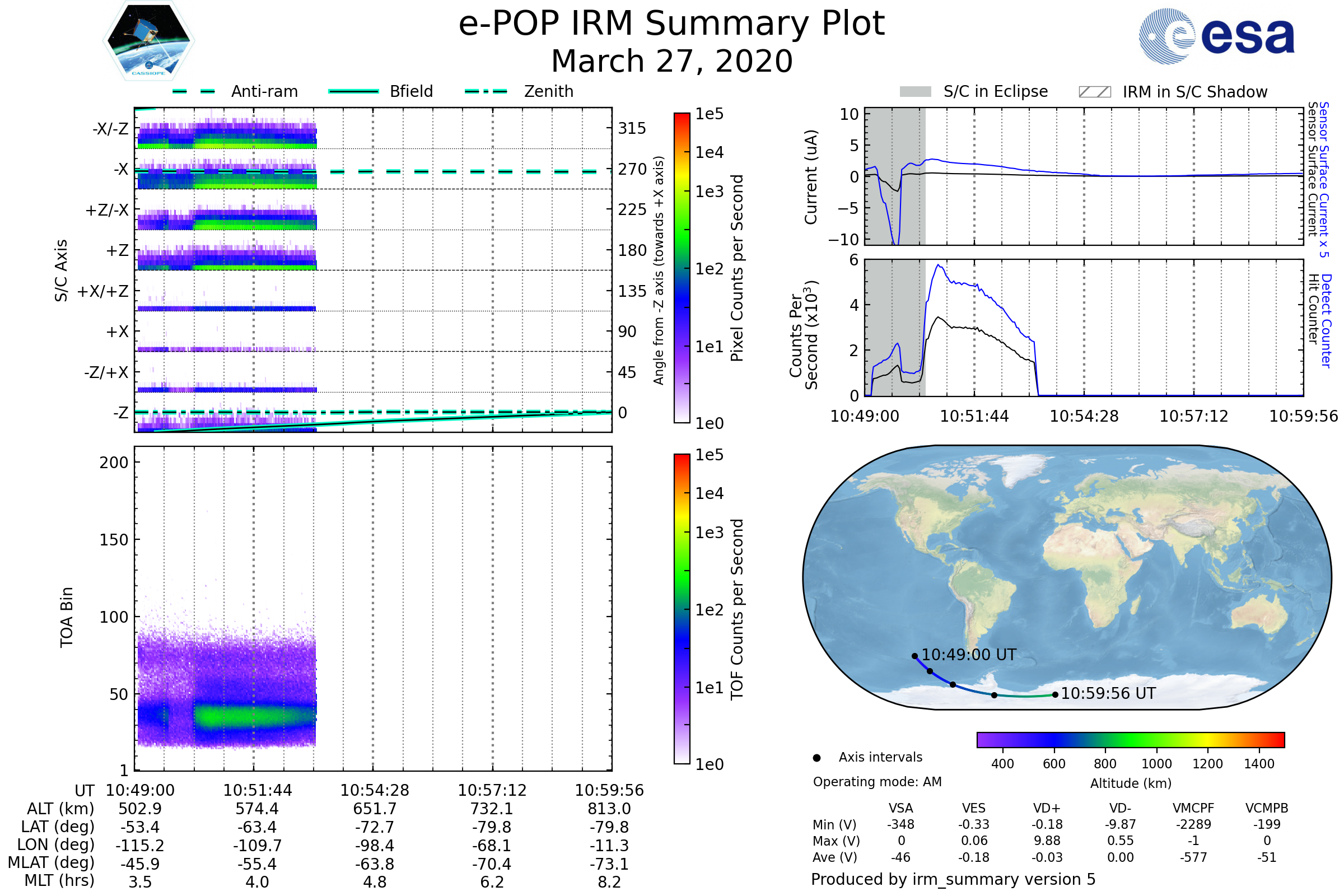Click the IRM in S/C Shadow hatched swatch
This screenshot has width=1344, height=896.
[1094, 92]
